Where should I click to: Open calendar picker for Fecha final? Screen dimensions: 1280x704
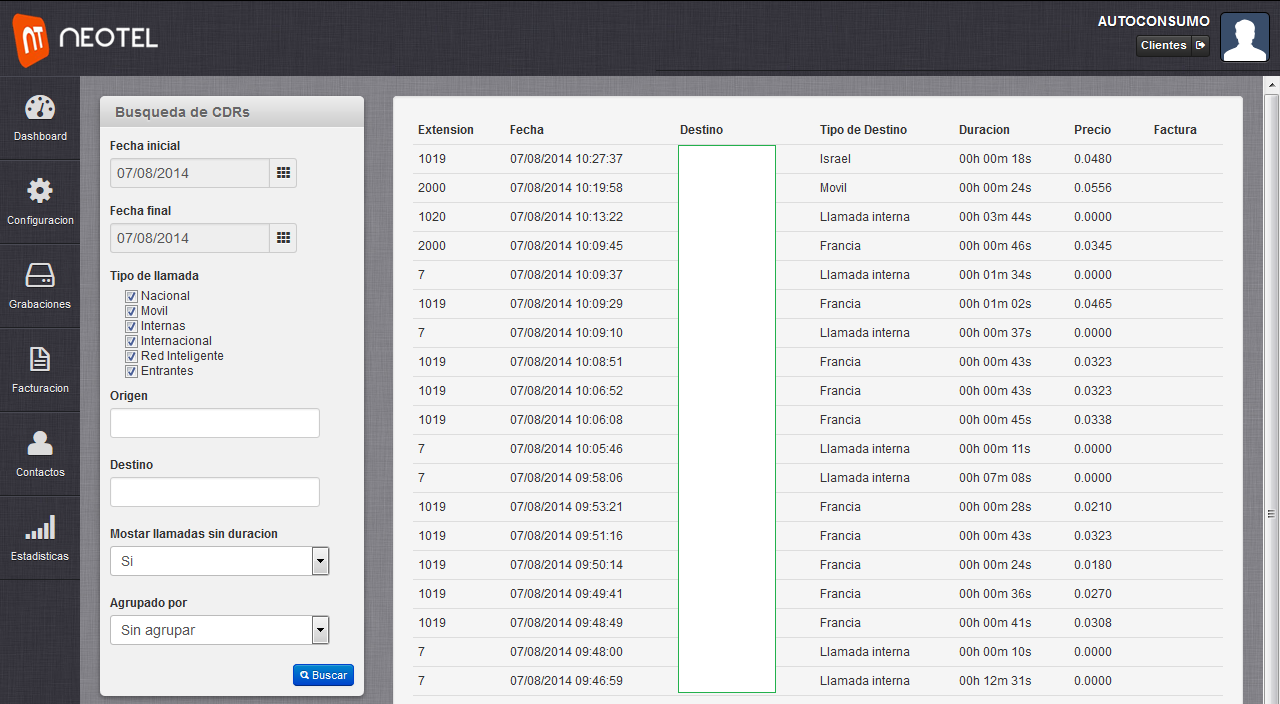(283, 238)
